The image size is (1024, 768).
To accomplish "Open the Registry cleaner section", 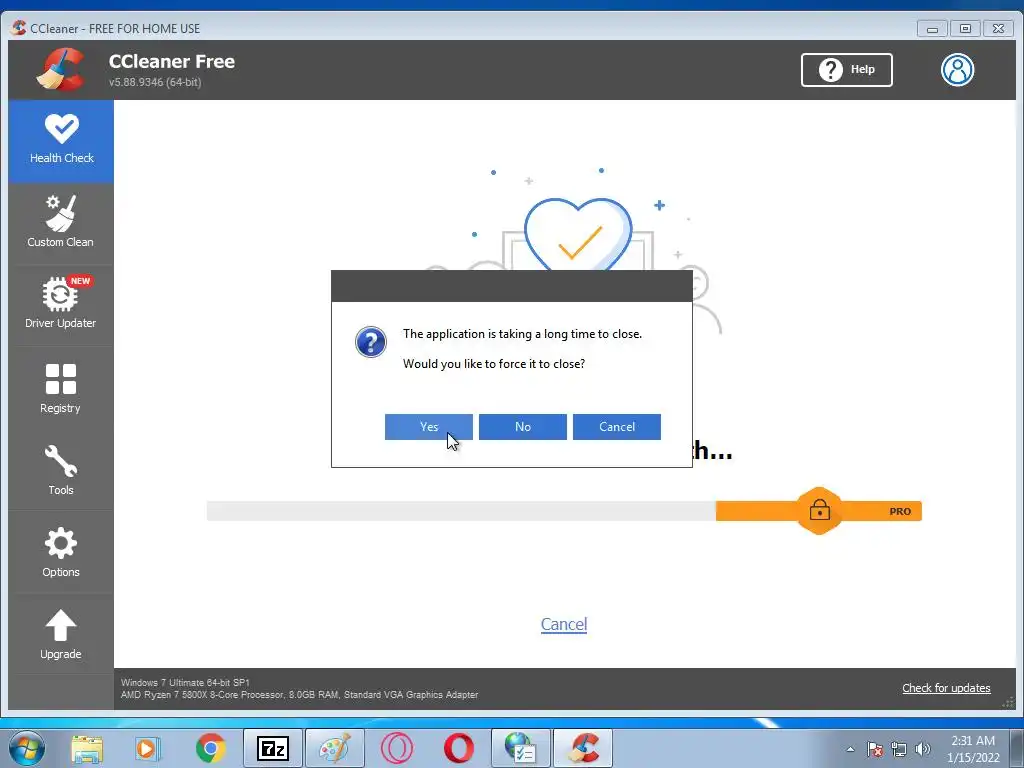I will click(61, 388).
